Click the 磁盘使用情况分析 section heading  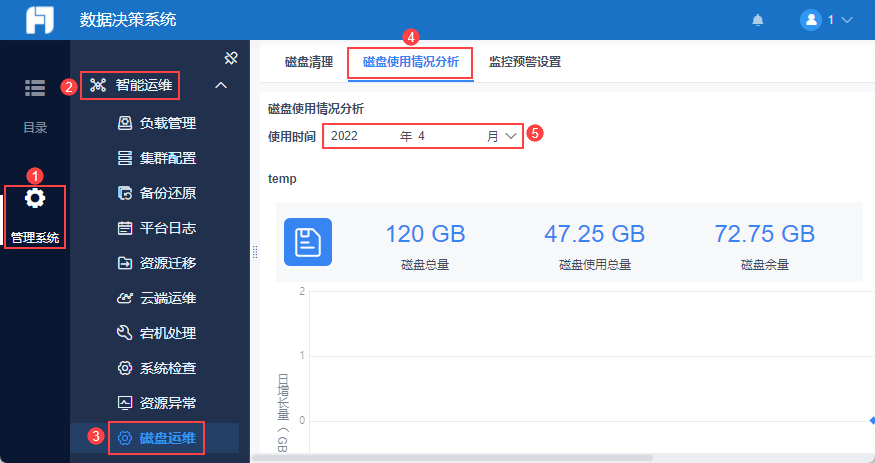pos(316,109)
